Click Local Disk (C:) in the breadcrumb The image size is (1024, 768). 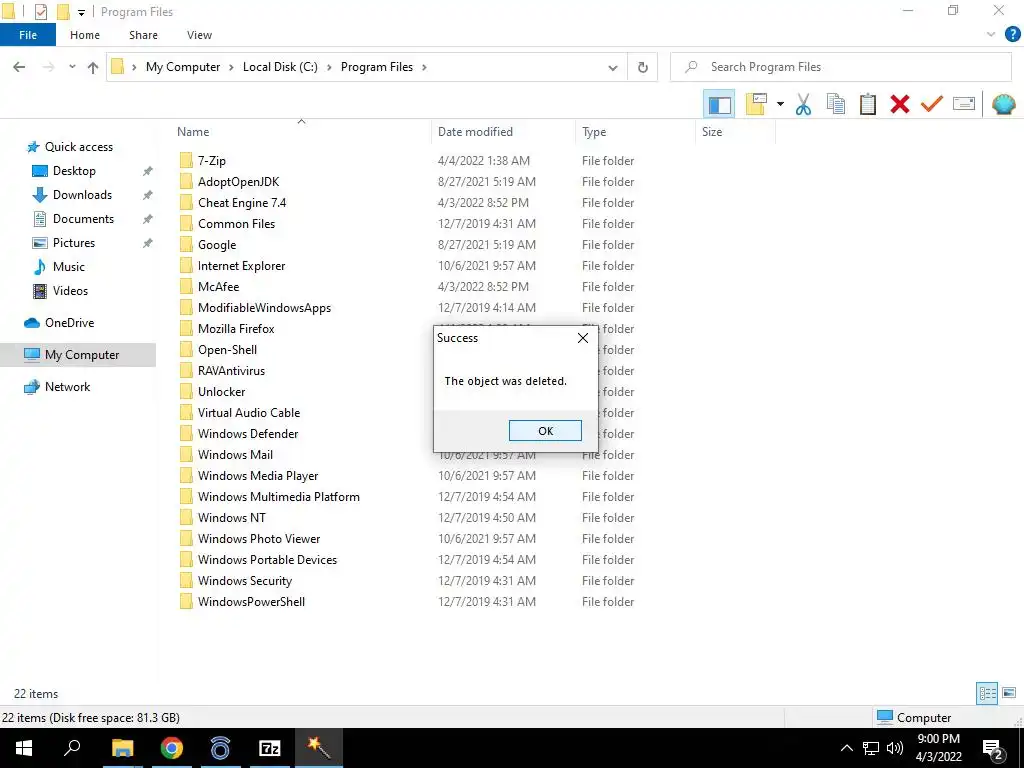[x=280, y=67]
